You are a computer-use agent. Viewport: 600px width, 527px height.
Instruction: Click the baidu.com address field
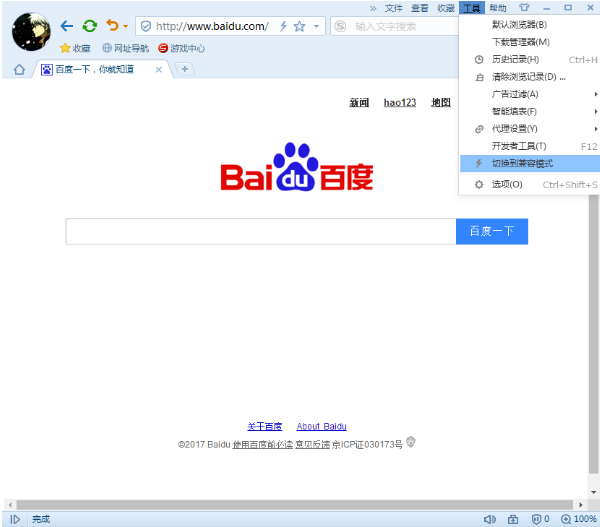(x=212, y=26)
